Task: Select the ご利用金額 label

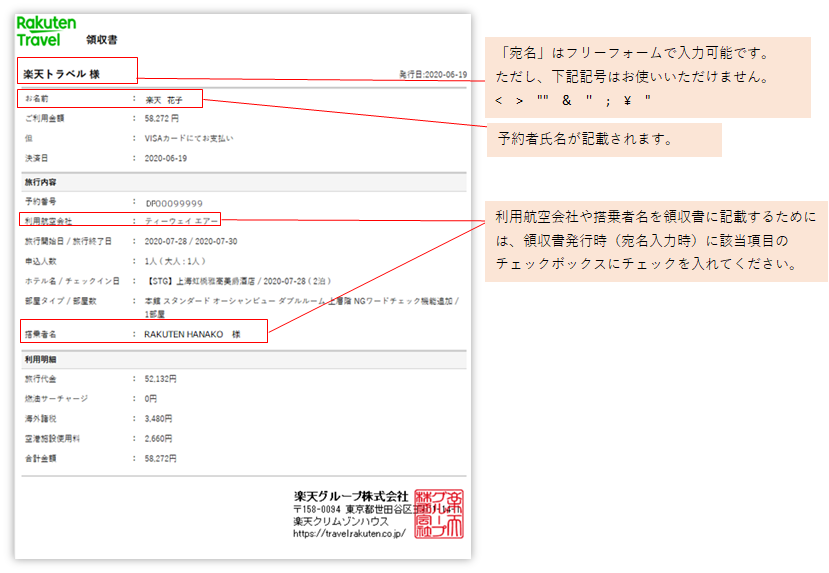Action: pos(44,118)
